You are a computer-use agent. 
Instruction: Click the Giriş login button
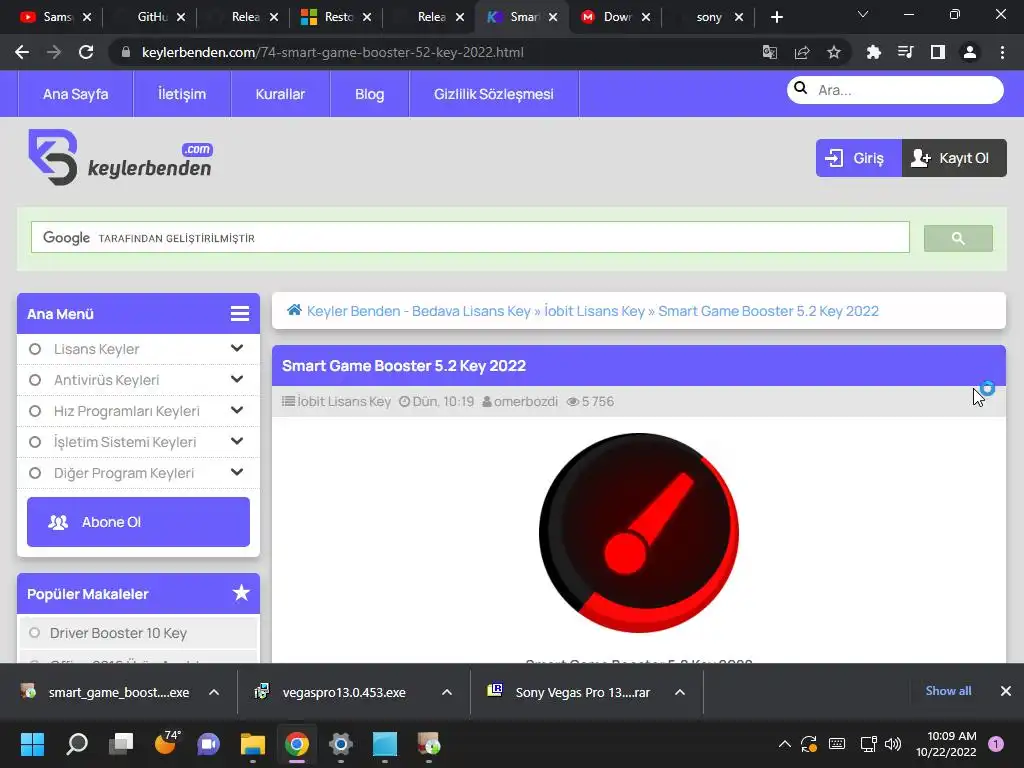pyautogui.click(x=859, y=158)
